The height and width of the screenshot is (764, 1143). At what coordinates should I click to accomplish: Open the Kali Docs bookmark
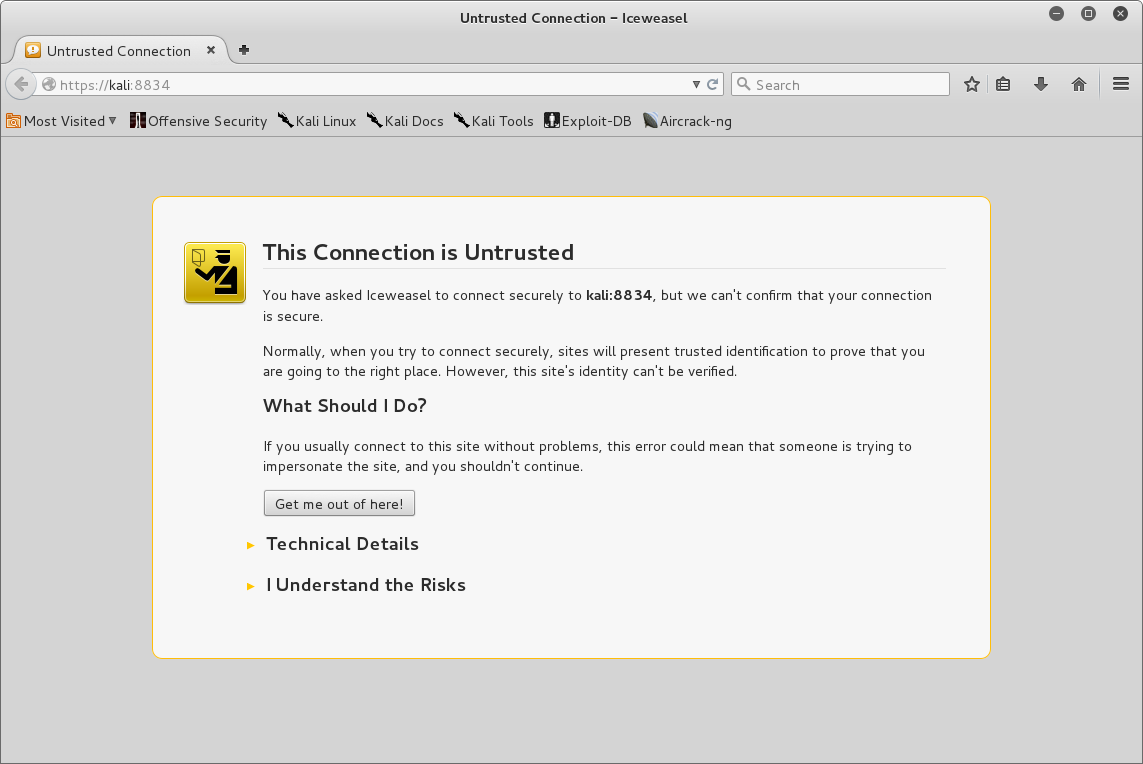pos(405,121)
